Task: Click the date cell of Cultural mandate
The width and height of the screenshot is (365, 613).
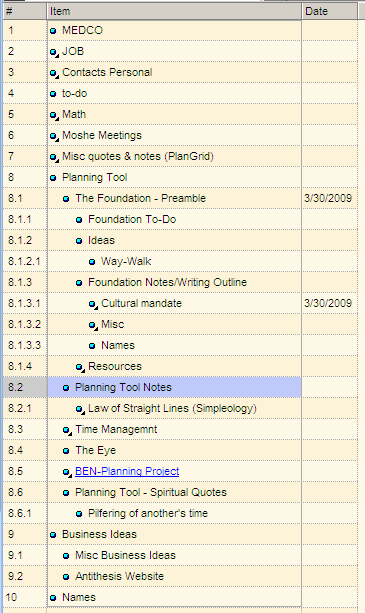Action: tap(329, 303)
